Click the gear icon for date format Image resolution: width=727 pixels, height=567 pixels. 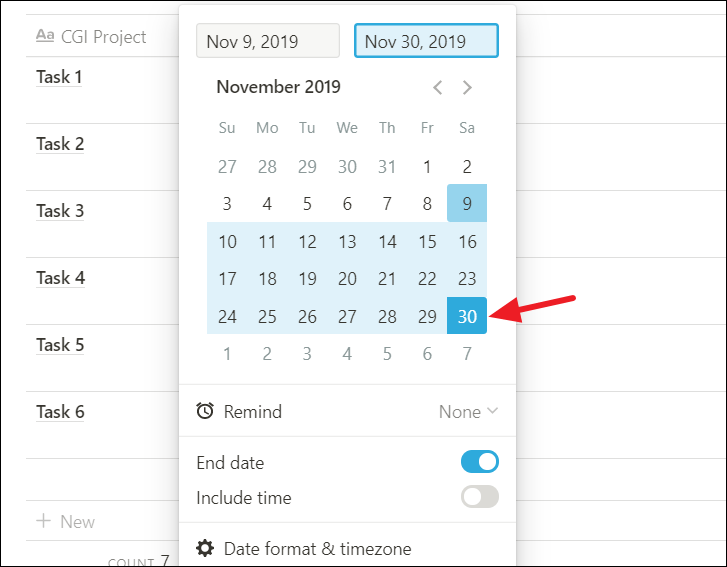tap(205, 548)
